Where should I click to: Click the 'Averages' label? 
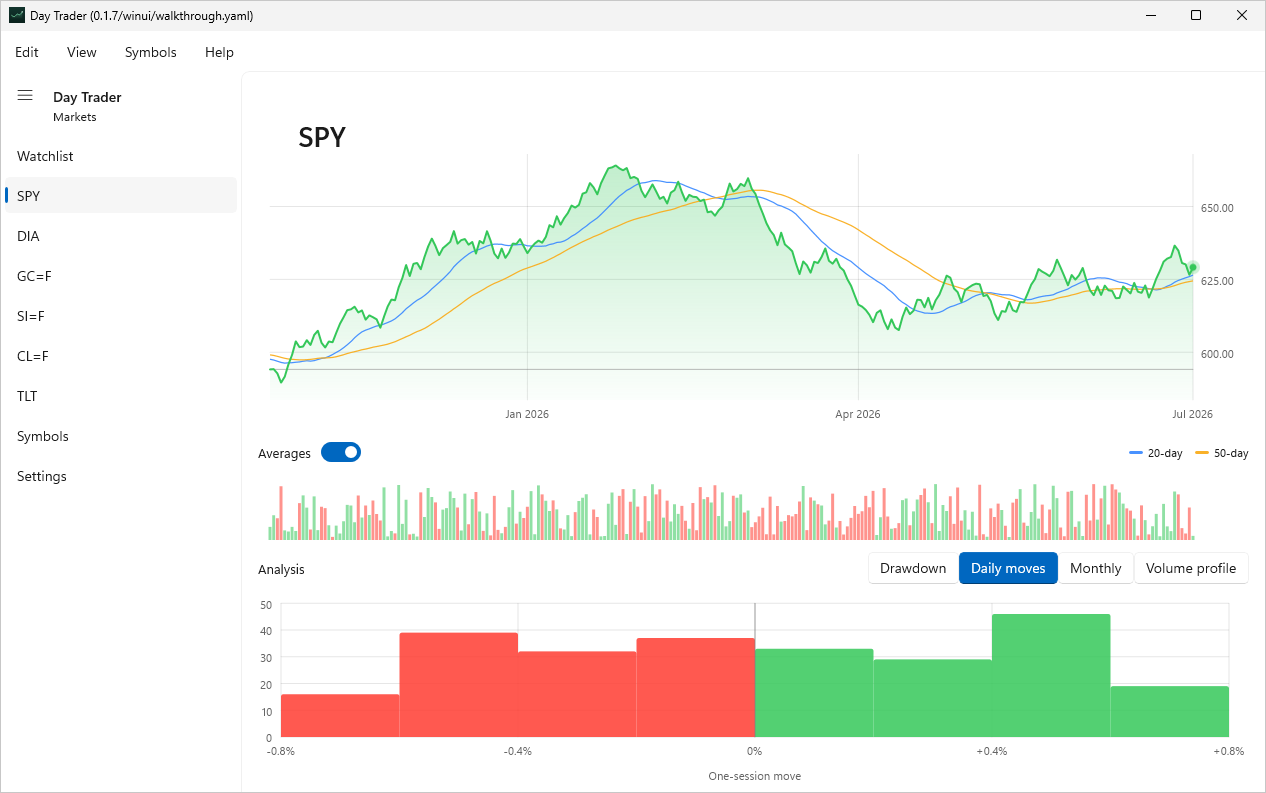[285, 453]
